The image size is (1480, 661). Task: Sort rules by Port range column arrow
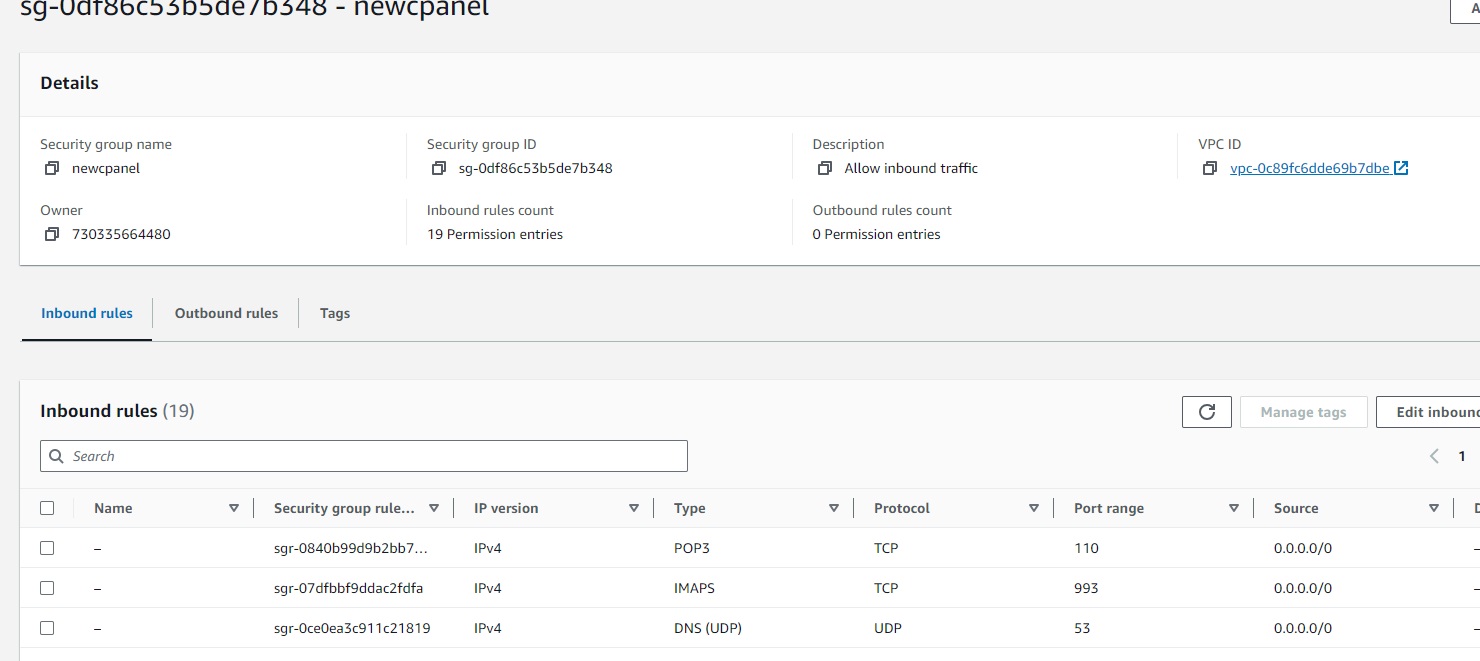click(x=1234, y=508)
